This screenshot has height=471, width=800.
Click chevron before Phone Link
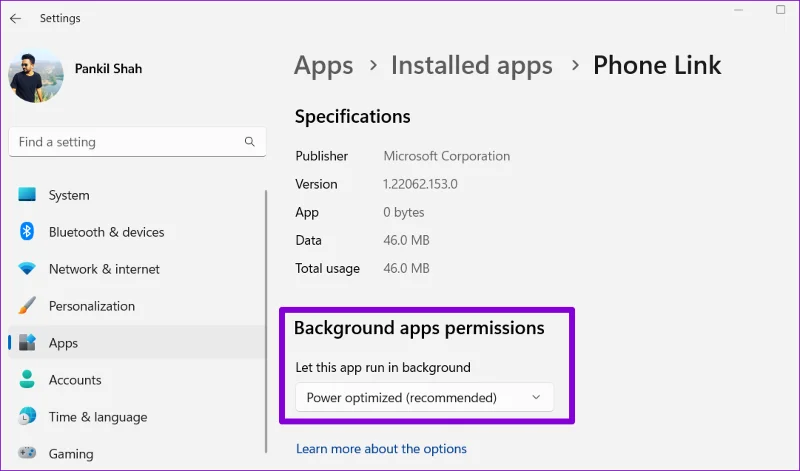point(575,65)
